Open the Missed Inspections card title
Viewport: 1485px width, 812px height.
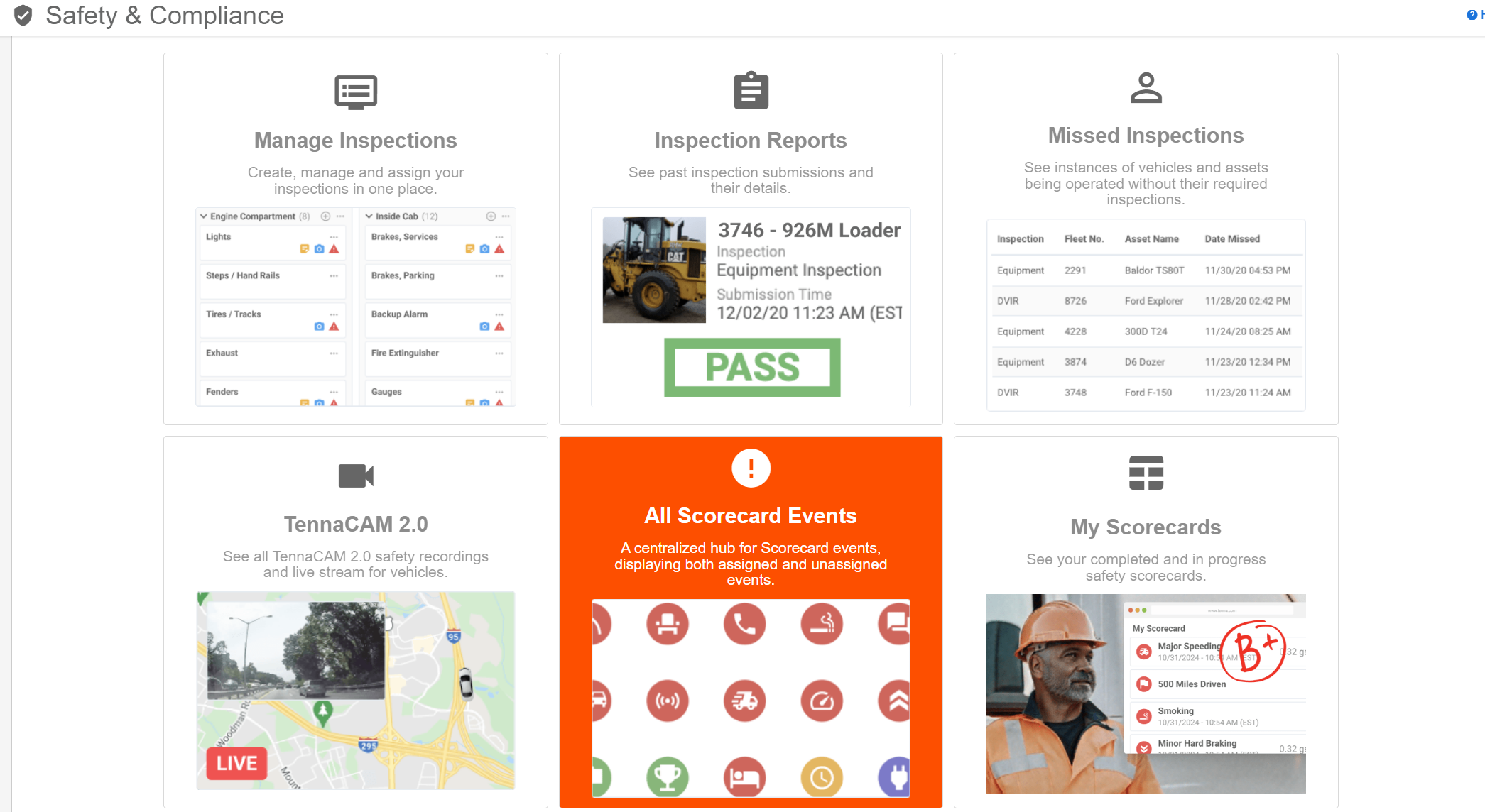tap(1146, 136)
